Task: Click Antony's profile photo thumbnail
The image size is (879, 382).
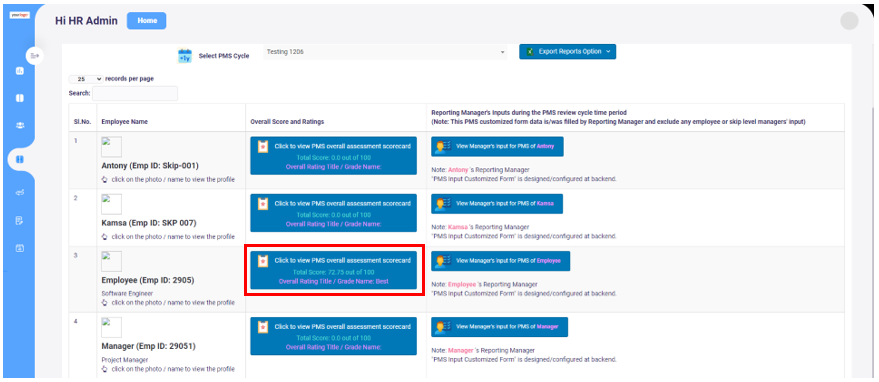Action: (x=111, y=147)
